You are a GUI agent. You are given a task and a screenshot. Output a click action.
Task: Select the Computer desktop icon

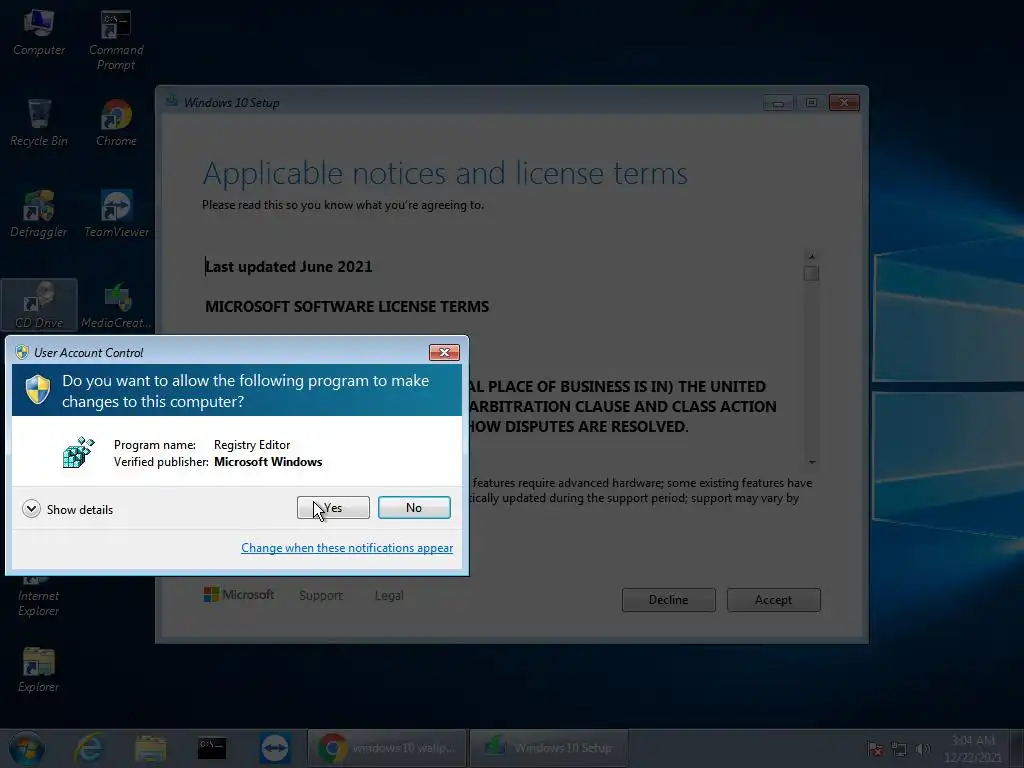tap(39, 33)
